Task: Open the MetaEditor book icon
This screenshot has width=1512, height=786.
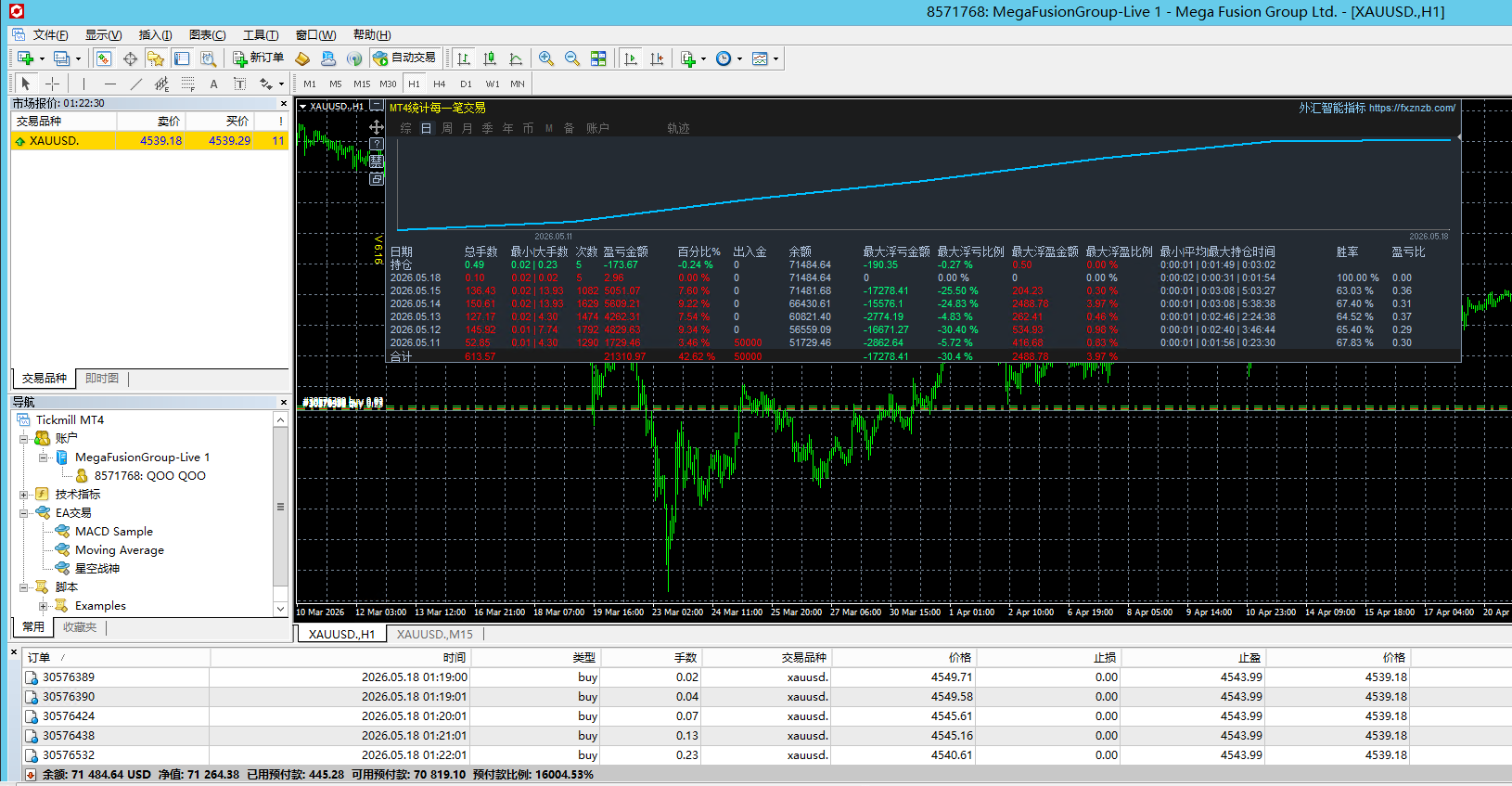Action: click(x=302, y=58)
